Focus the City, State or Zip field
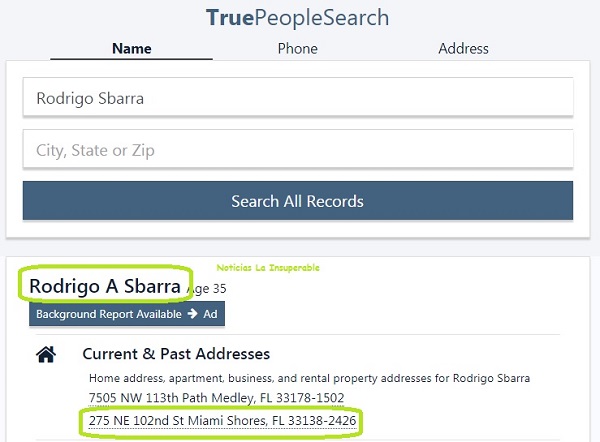 [298, 149]
